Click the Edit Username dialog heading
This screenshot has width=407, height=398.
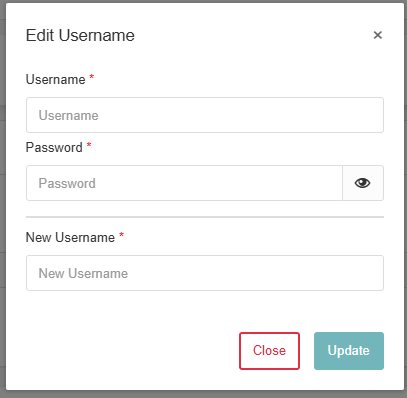[x=80, y=35]
